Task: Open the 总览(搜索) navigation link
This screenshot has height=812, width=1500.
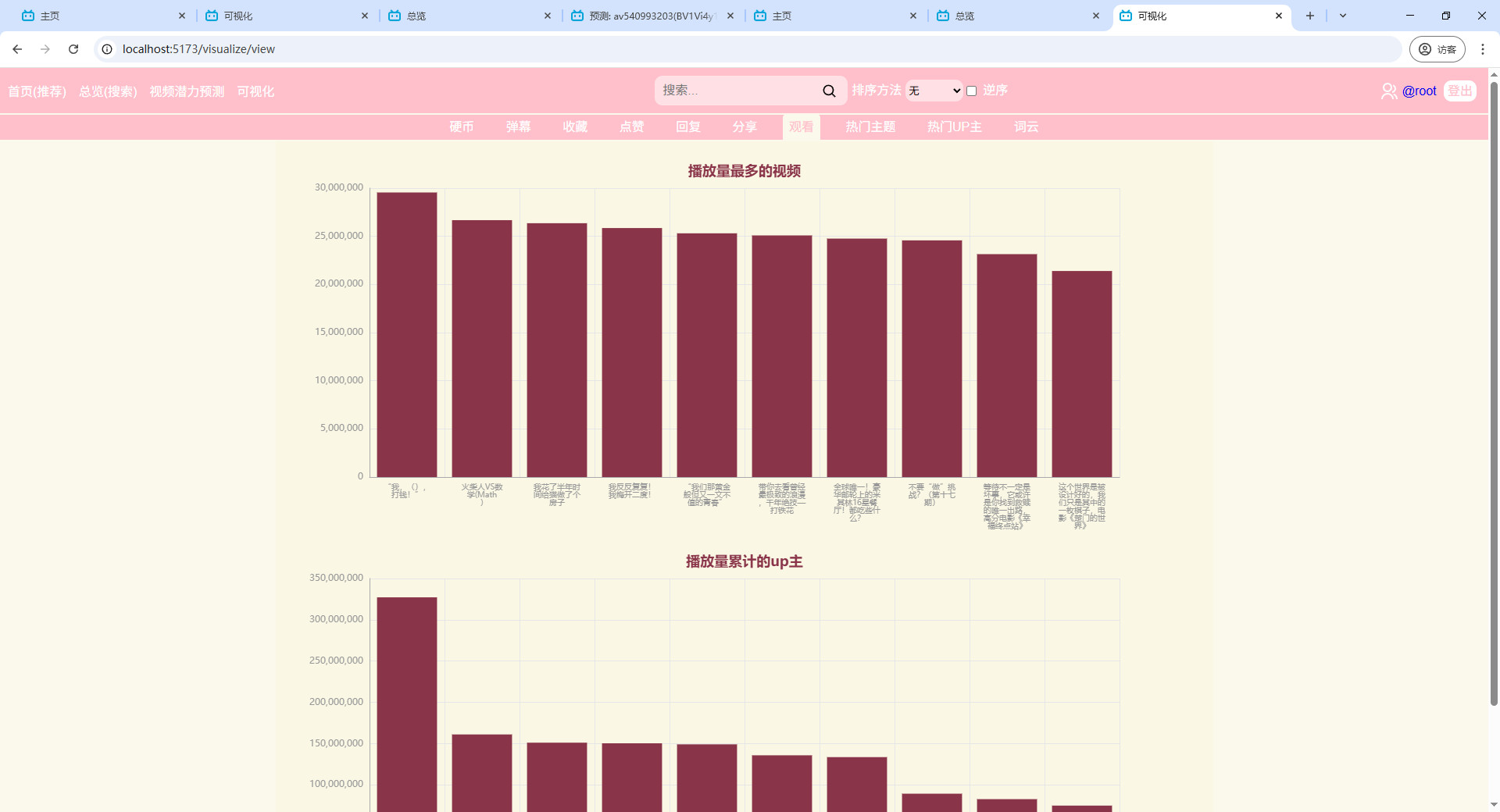Action: pyautogui.click(x=108, y=91)
